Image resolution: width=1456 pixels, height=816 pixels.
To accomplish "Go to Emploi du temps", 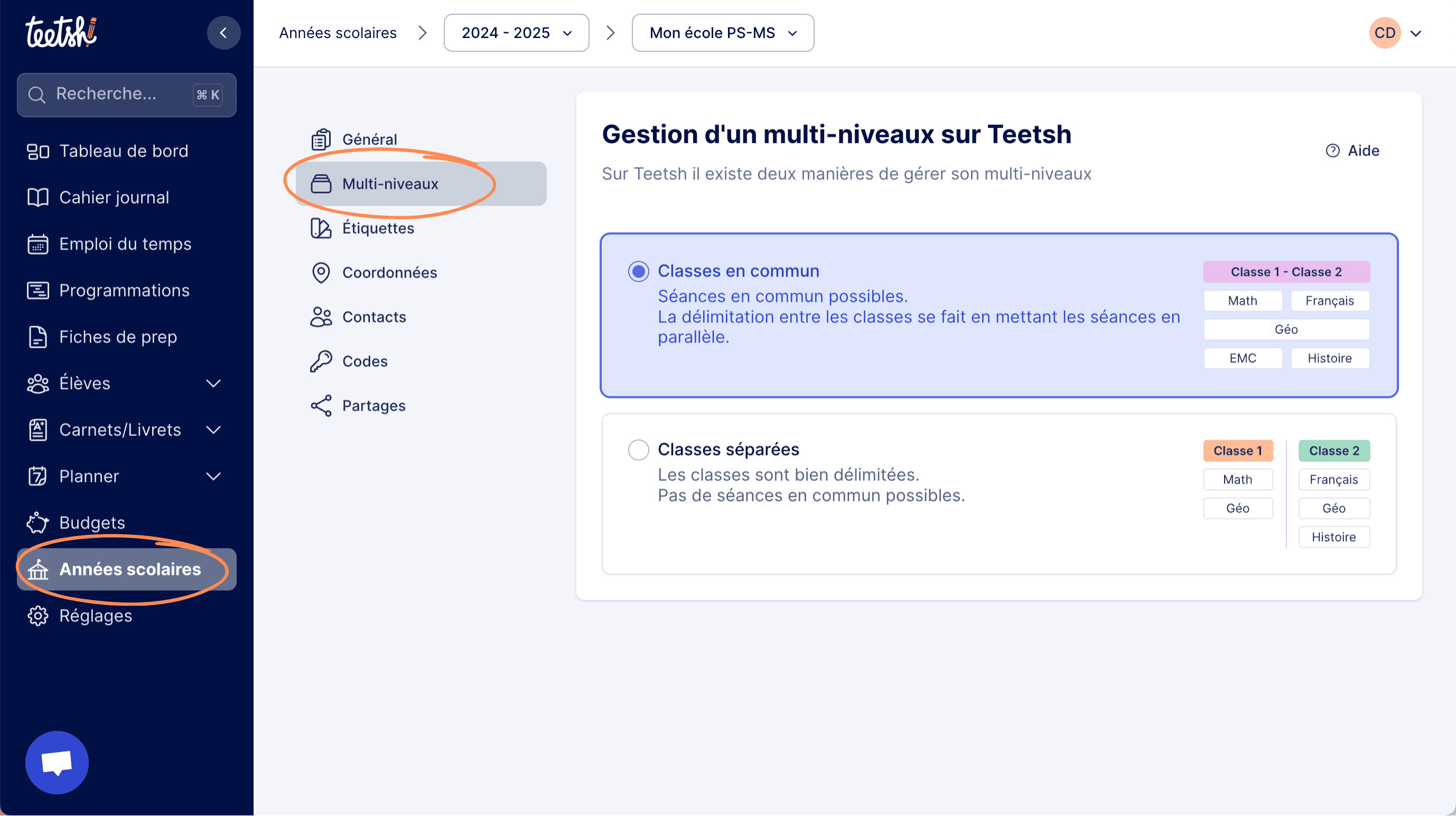I will 127,244.
